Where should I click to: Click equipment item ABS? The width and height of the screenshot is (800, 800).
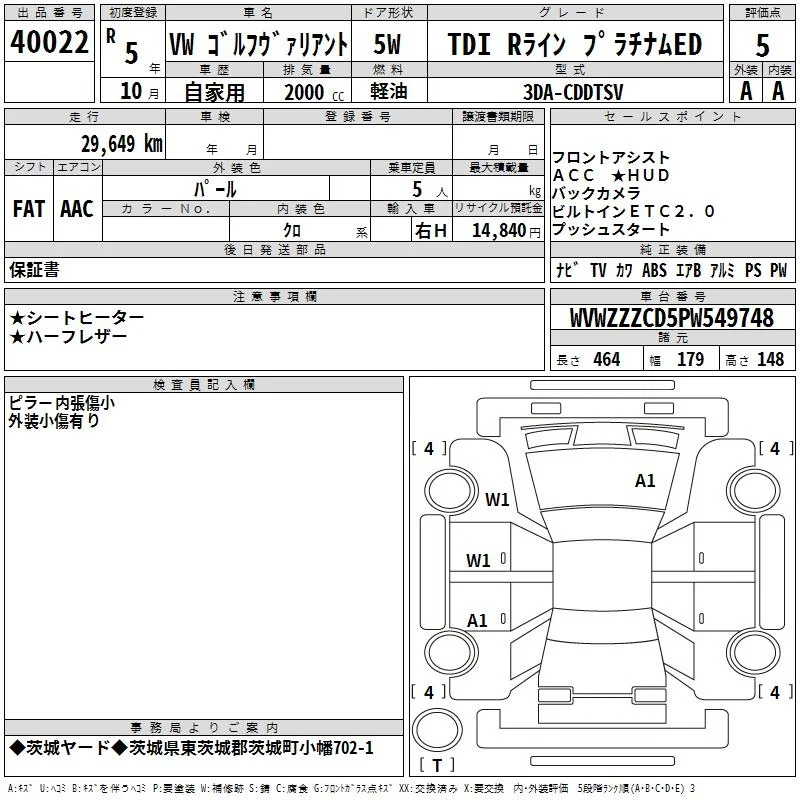point(654,270)
